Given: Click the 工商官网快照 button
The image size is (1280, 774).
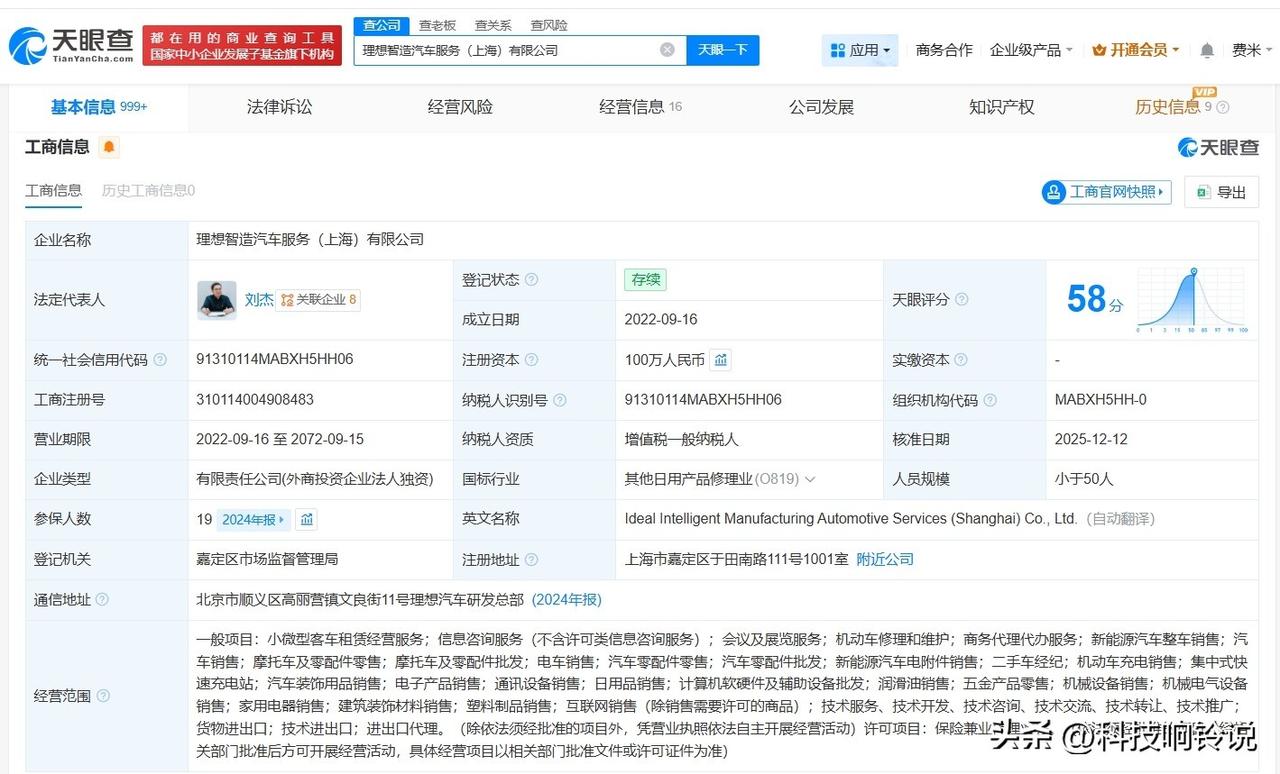Looking at the screenshot, I should point(1106,192).
